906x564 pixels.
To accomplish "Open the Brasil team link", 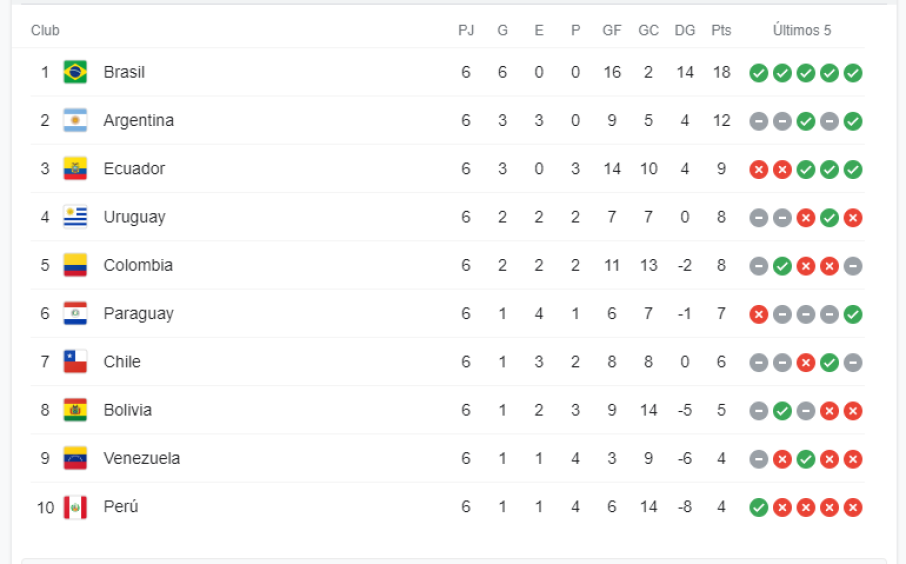I will pos(124,72).
